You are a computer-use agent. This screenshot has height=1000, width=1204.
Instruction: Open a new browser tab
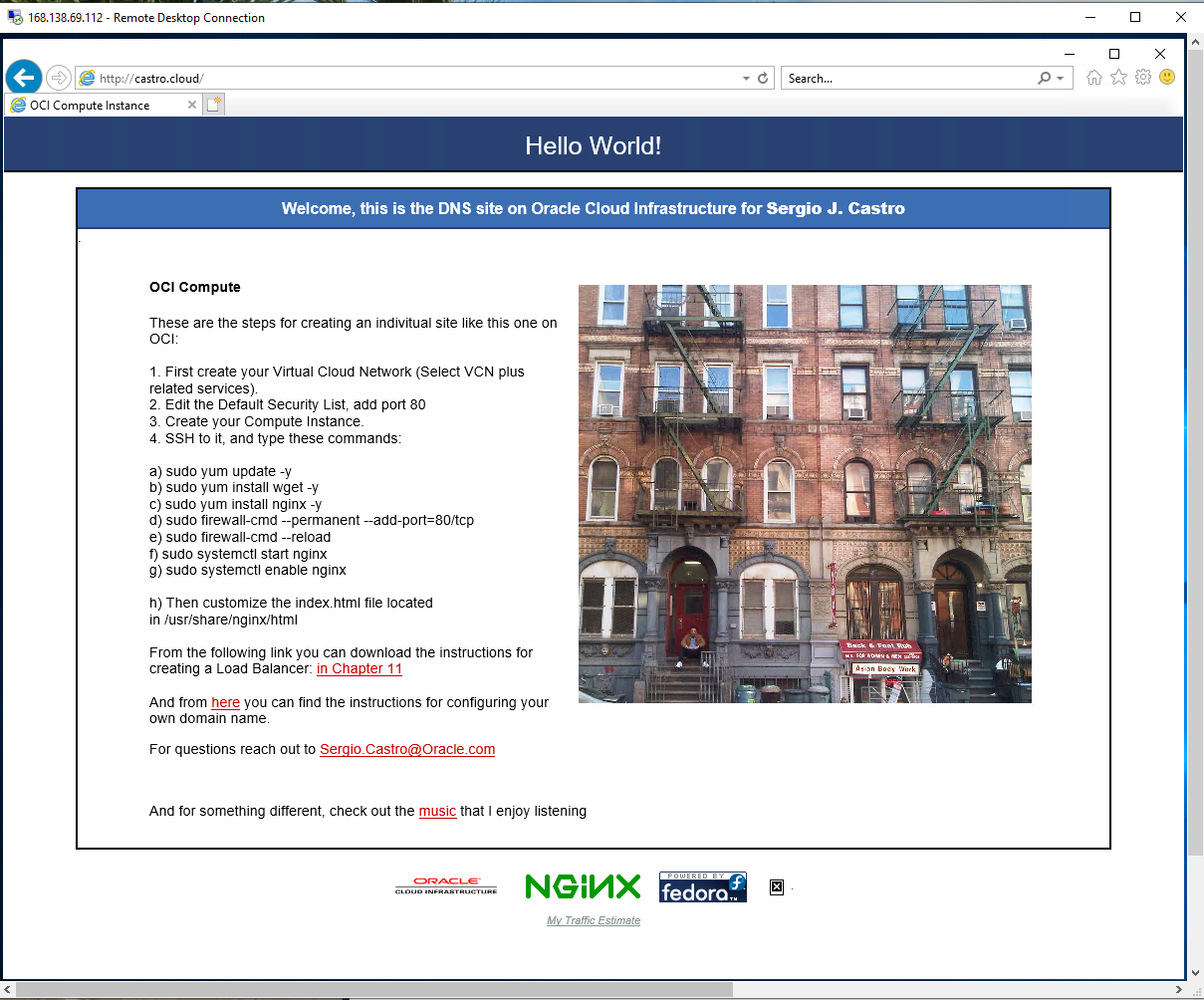(x=214, y=105)
